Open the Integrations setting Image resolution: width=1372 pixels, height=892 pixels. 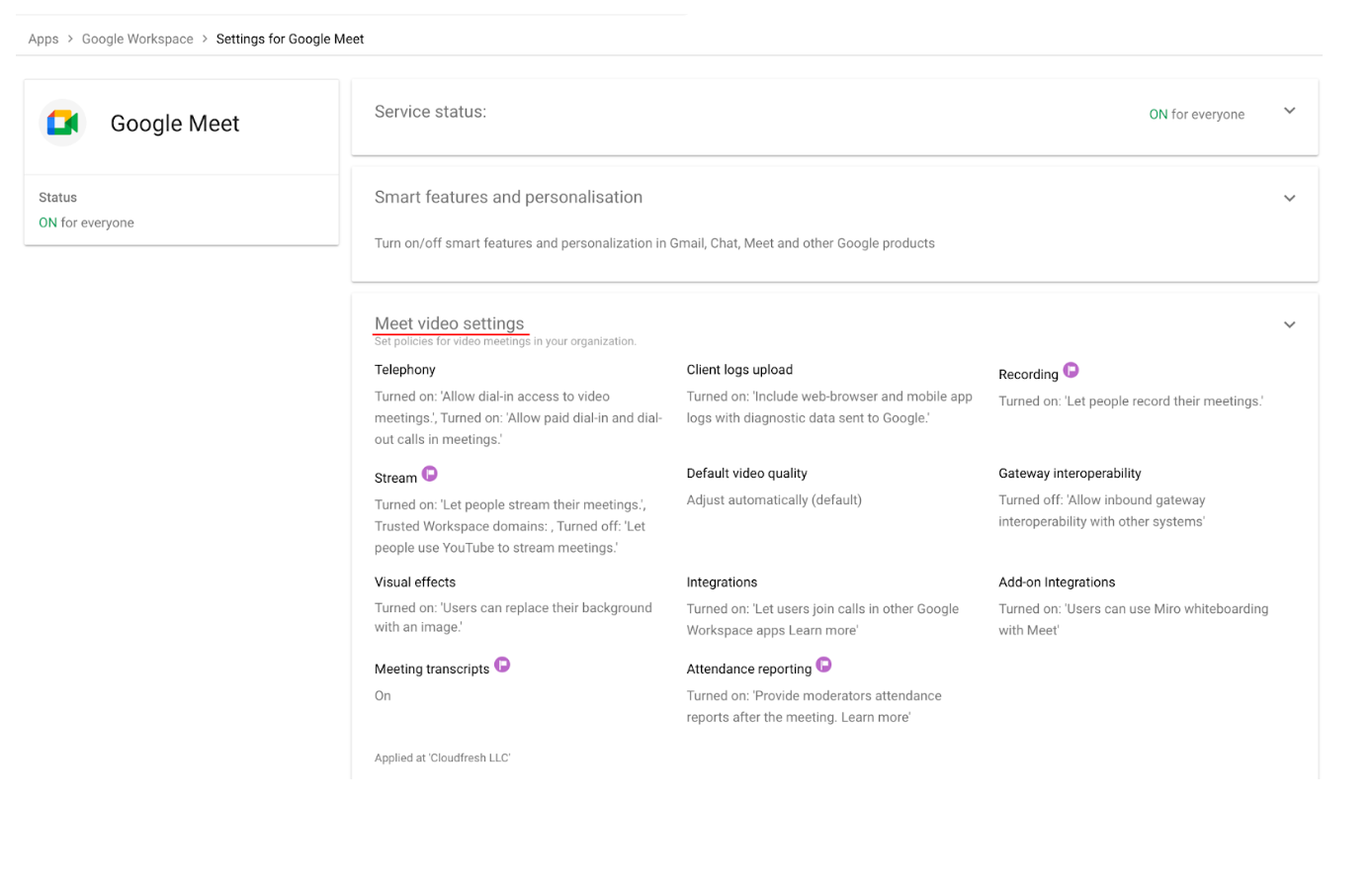coord(722,582)
